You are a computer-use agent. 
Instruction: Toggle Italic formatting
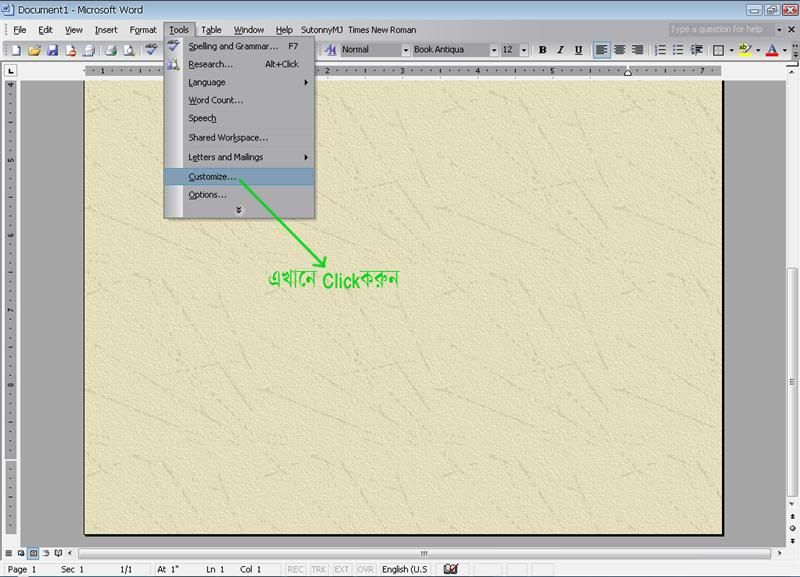[560, 50]
